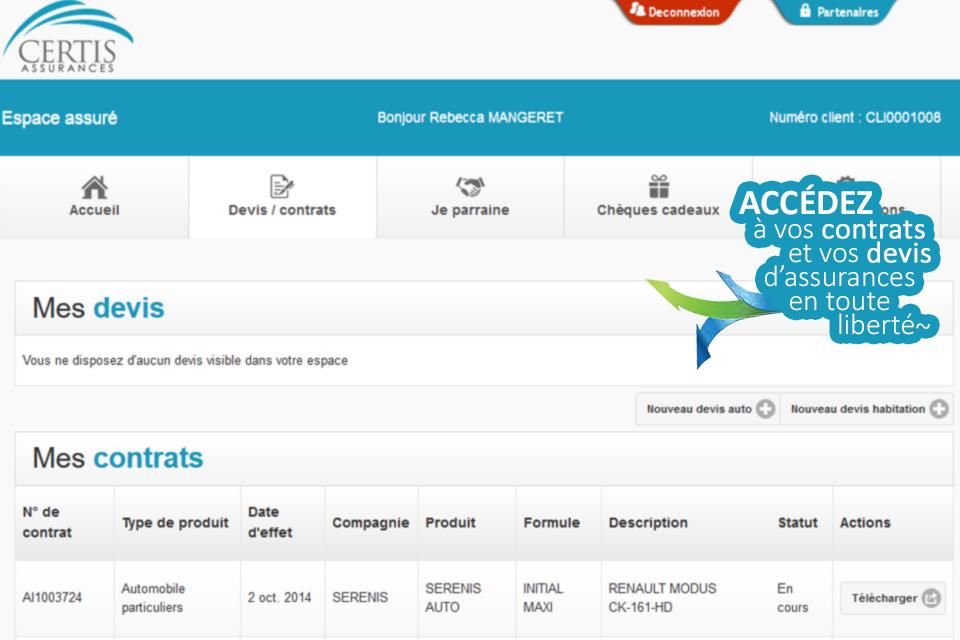Click the plus icon beside Nouveau devis habitation
Viewport: 960px width, 640px height.
(x=939, y=408)
